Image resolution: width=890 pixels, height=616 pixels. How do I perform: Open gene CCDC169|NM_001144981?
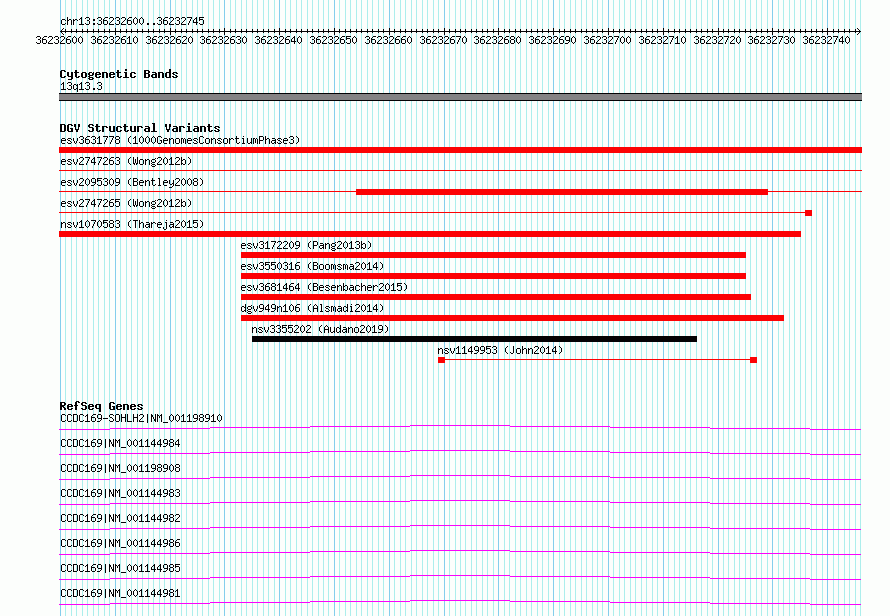point(120,593)
